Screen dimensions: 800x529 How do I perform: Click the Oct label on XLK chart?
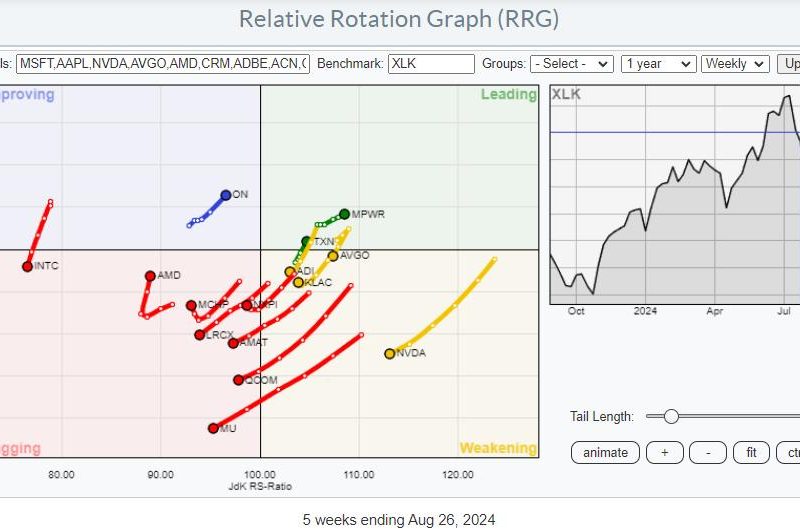(x=576, y=311)
